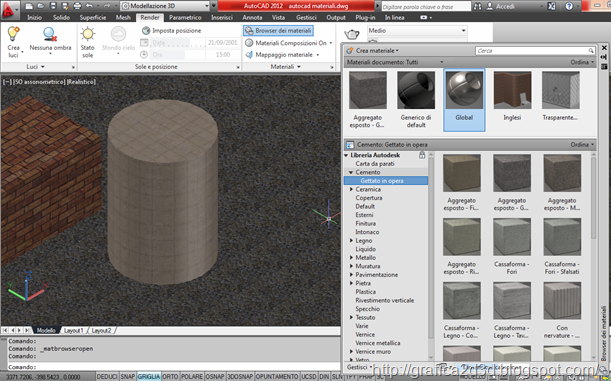
Task: Open the Ordina dropdown for Cemento library
Action: (582, 145)
